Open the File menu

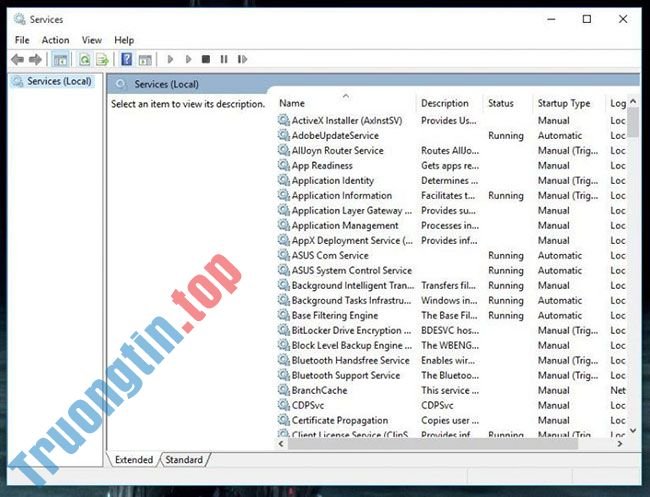tap(22, 40)
